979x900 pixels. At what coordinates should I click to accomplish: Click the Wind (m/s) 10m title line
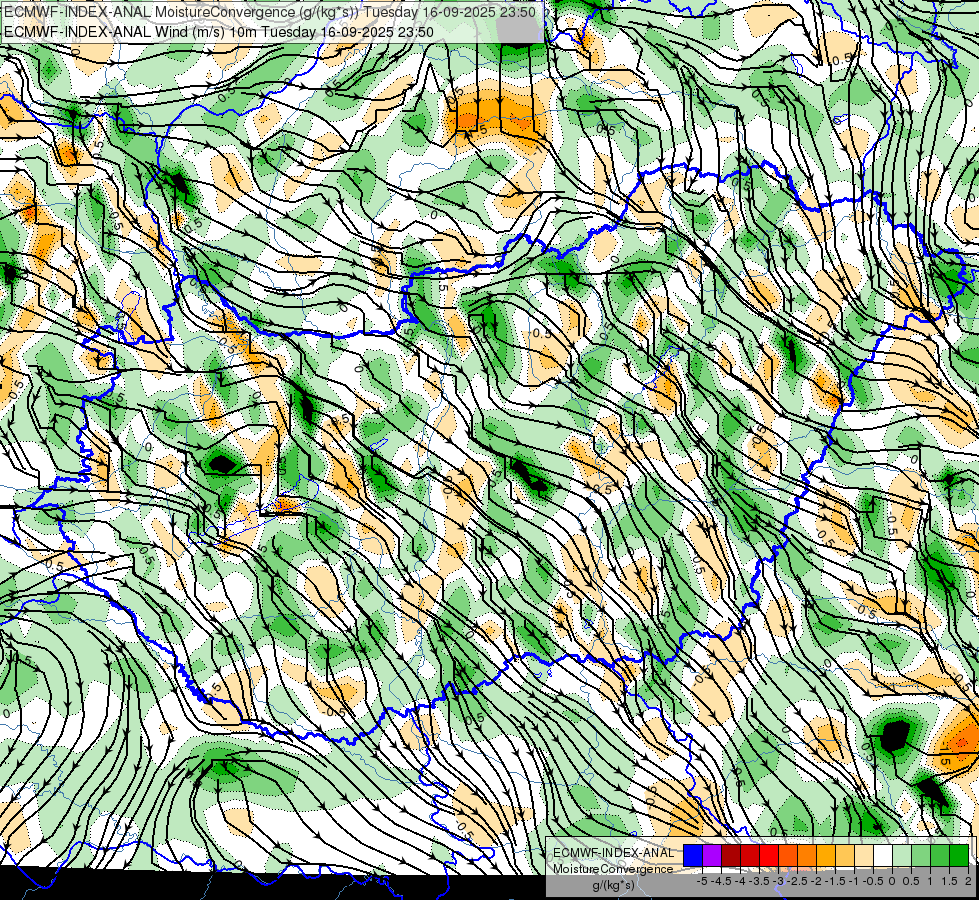coord(219,31)
